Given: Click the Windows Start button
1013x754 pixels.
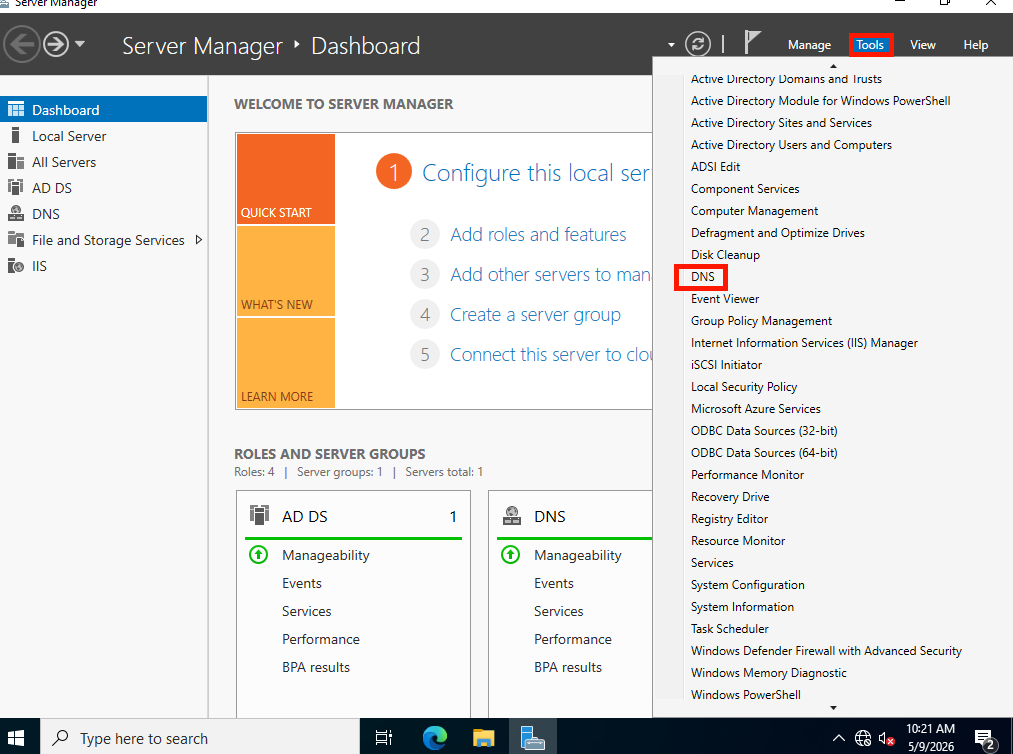Looking at the screenshot, I should pyautogui.click(x=16, y=737).
